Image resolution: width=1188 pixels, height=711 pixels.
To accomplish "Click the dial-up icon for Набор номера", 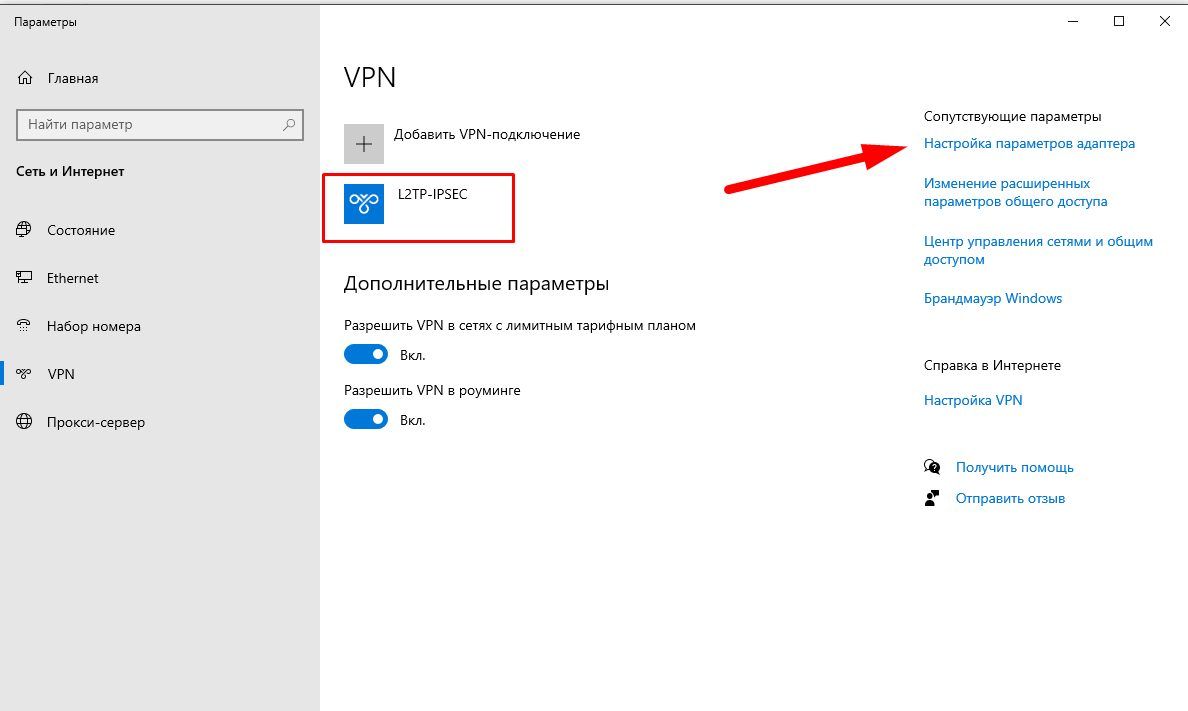I will click(24, 326).
